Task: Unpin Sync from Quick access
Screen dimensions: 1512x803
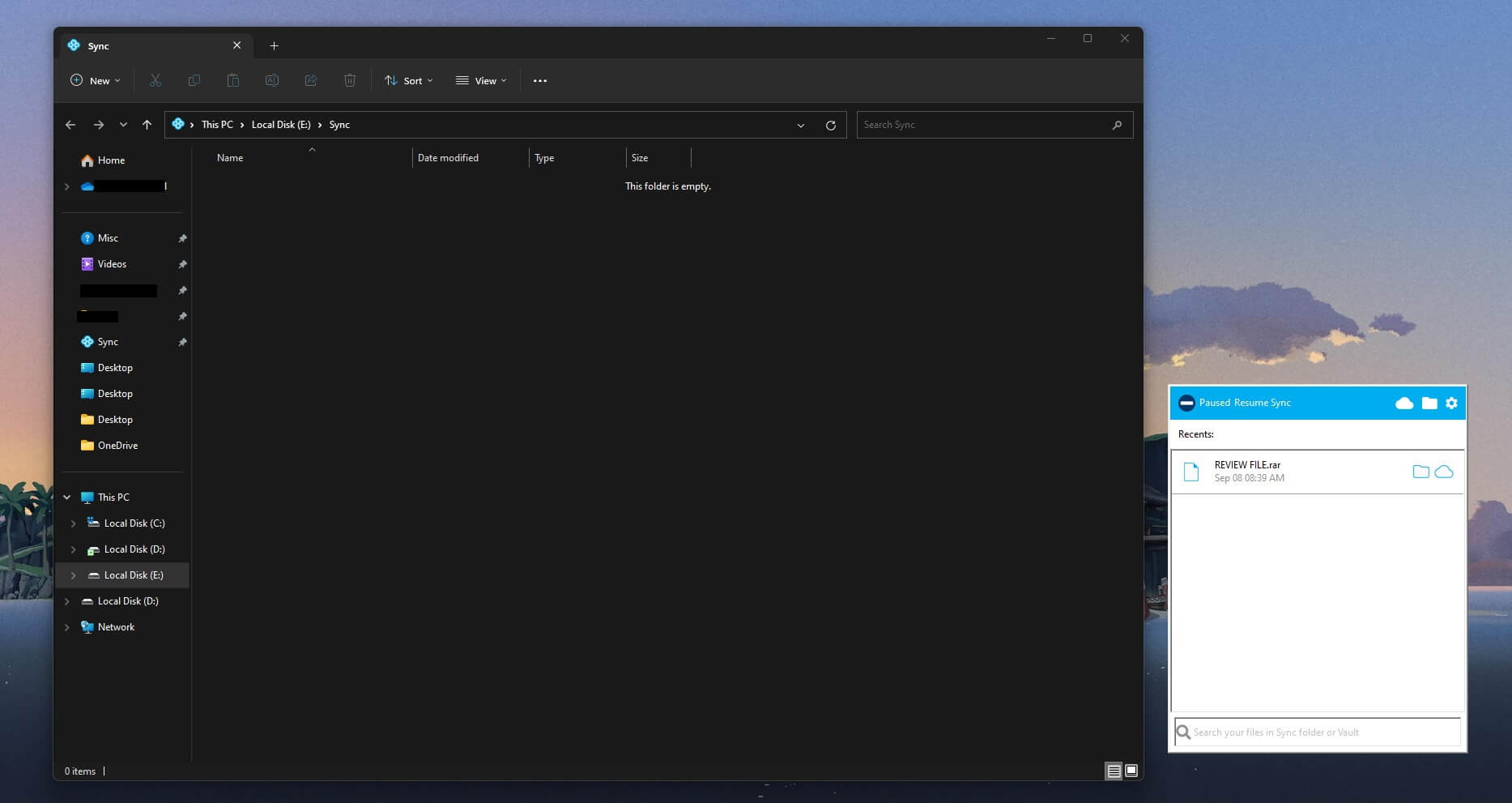Action: tap(182, 342)
